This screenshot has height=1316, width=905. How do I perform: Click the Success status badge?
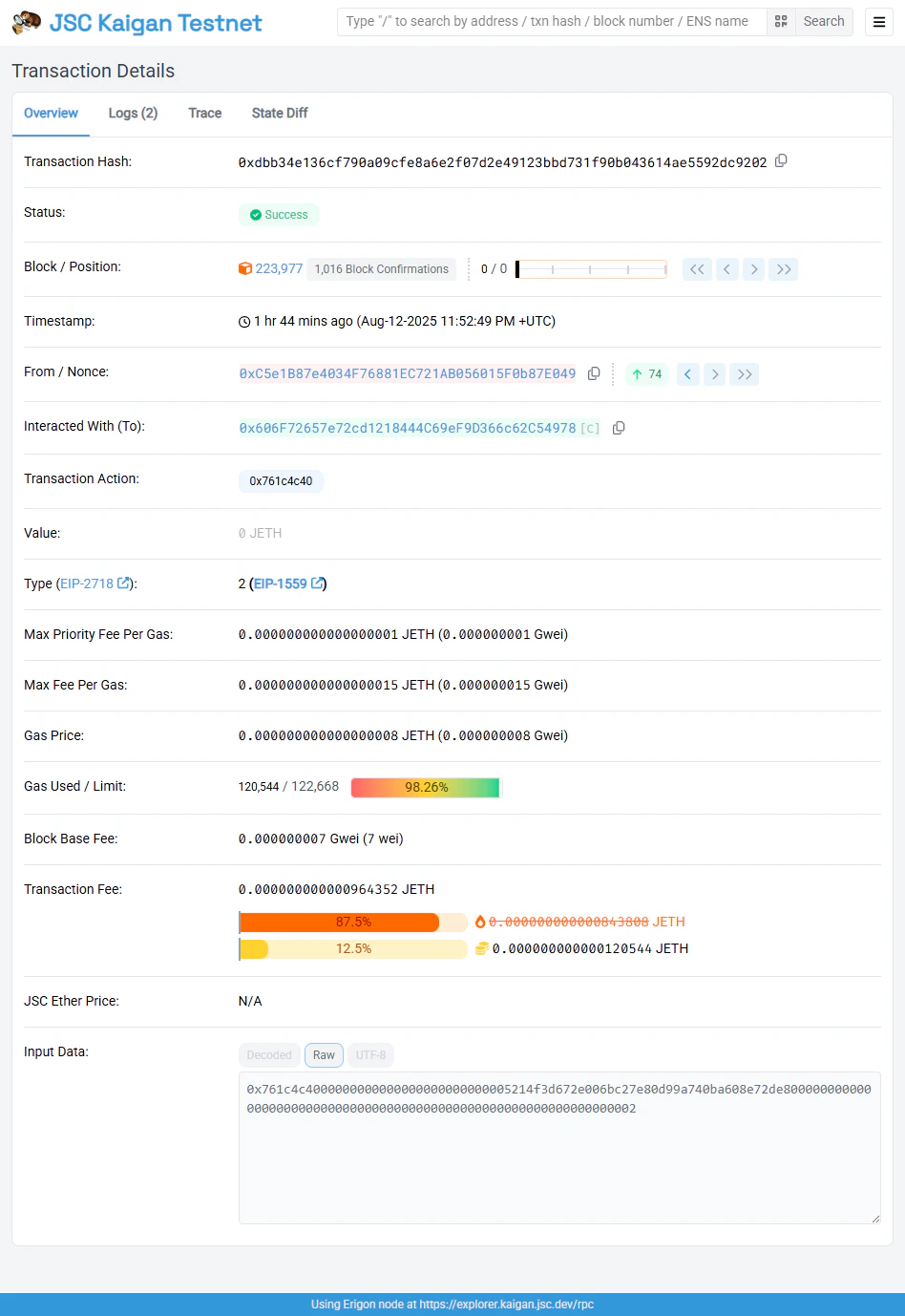pos(279,215)
